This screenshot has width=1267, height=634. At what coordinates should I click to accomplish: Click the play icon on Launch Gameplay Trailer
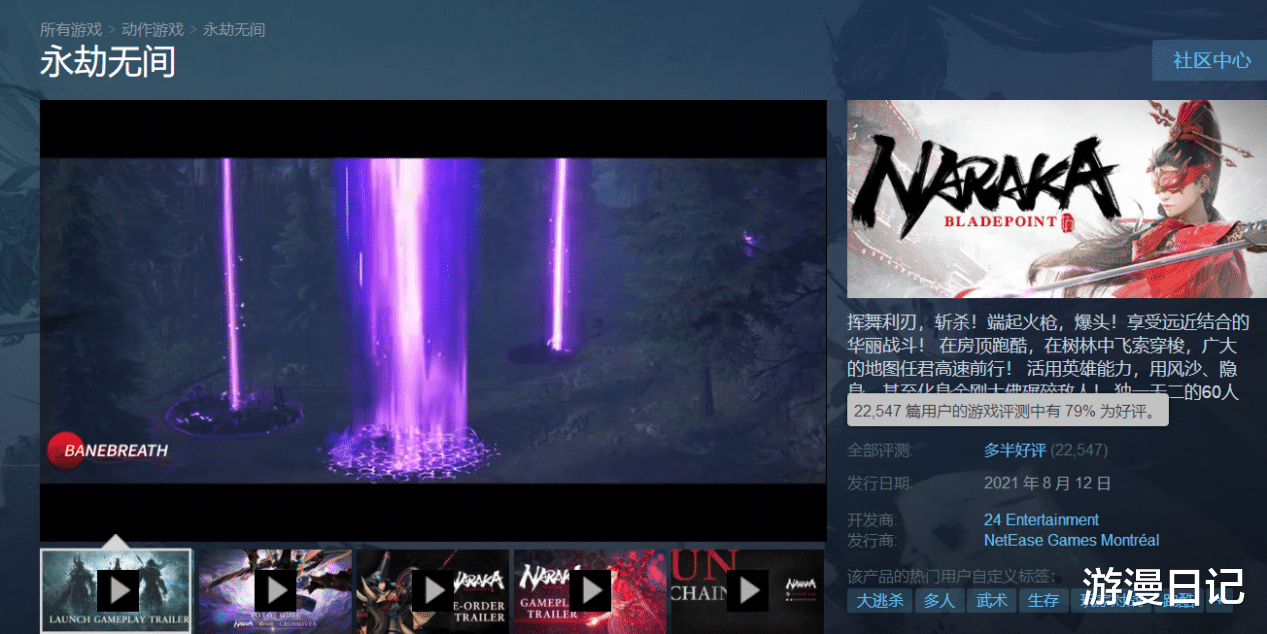118,591
